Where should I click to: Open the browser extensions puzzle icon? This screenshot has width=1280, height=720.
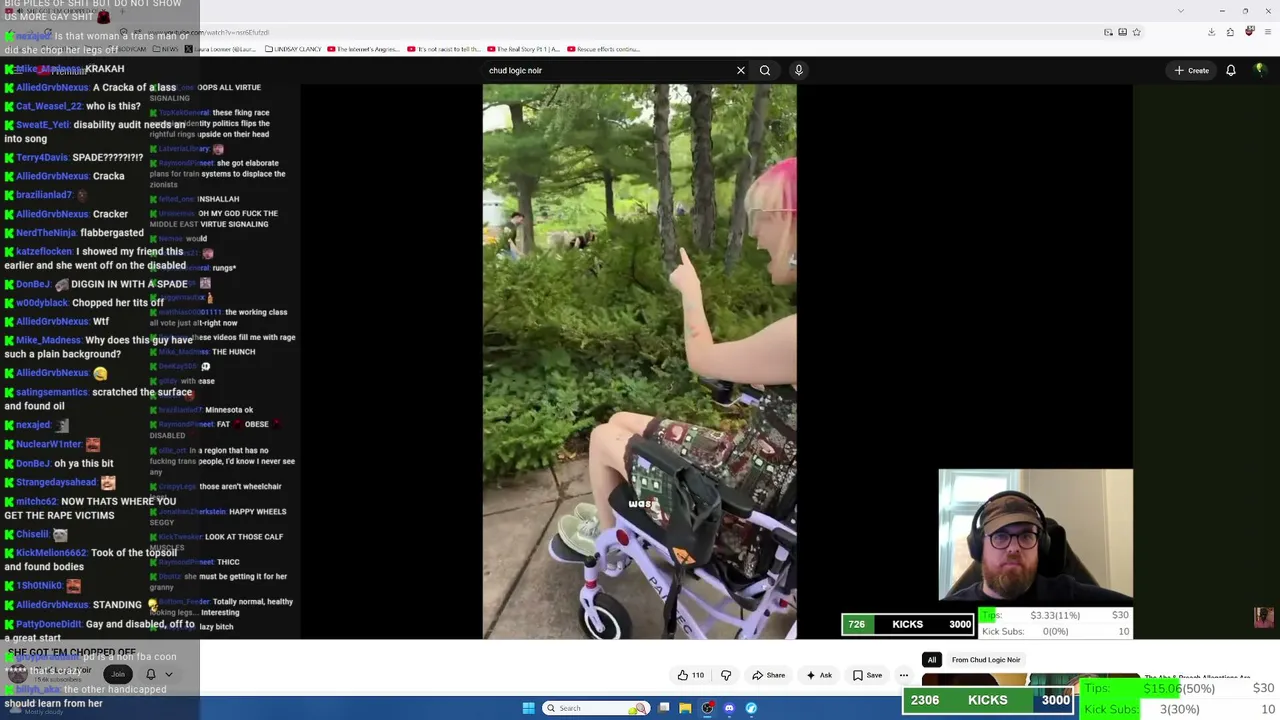click(x=1230, y=32)
